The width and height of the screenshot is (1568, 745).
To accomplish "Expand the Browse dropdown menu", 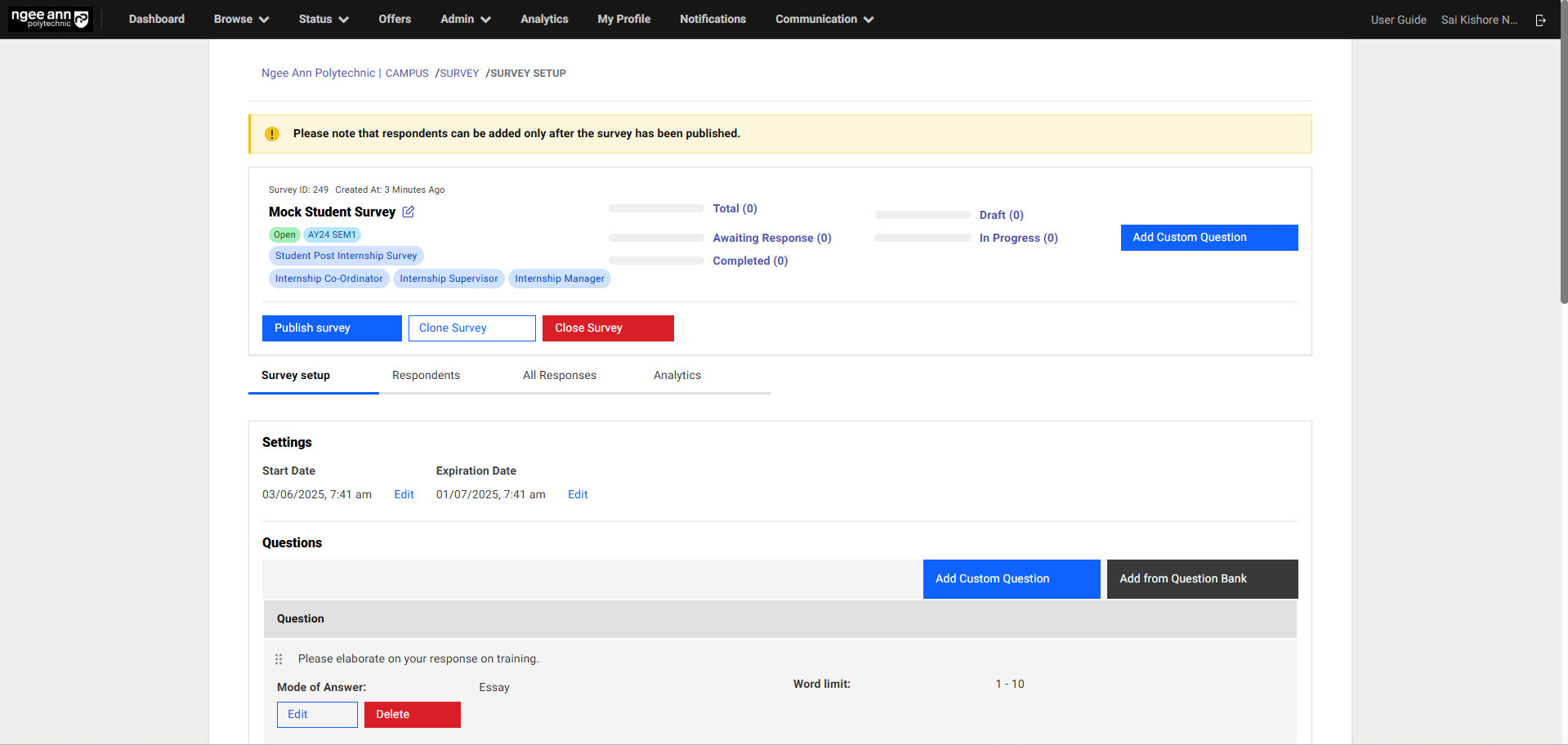I will tap(241, 19).
